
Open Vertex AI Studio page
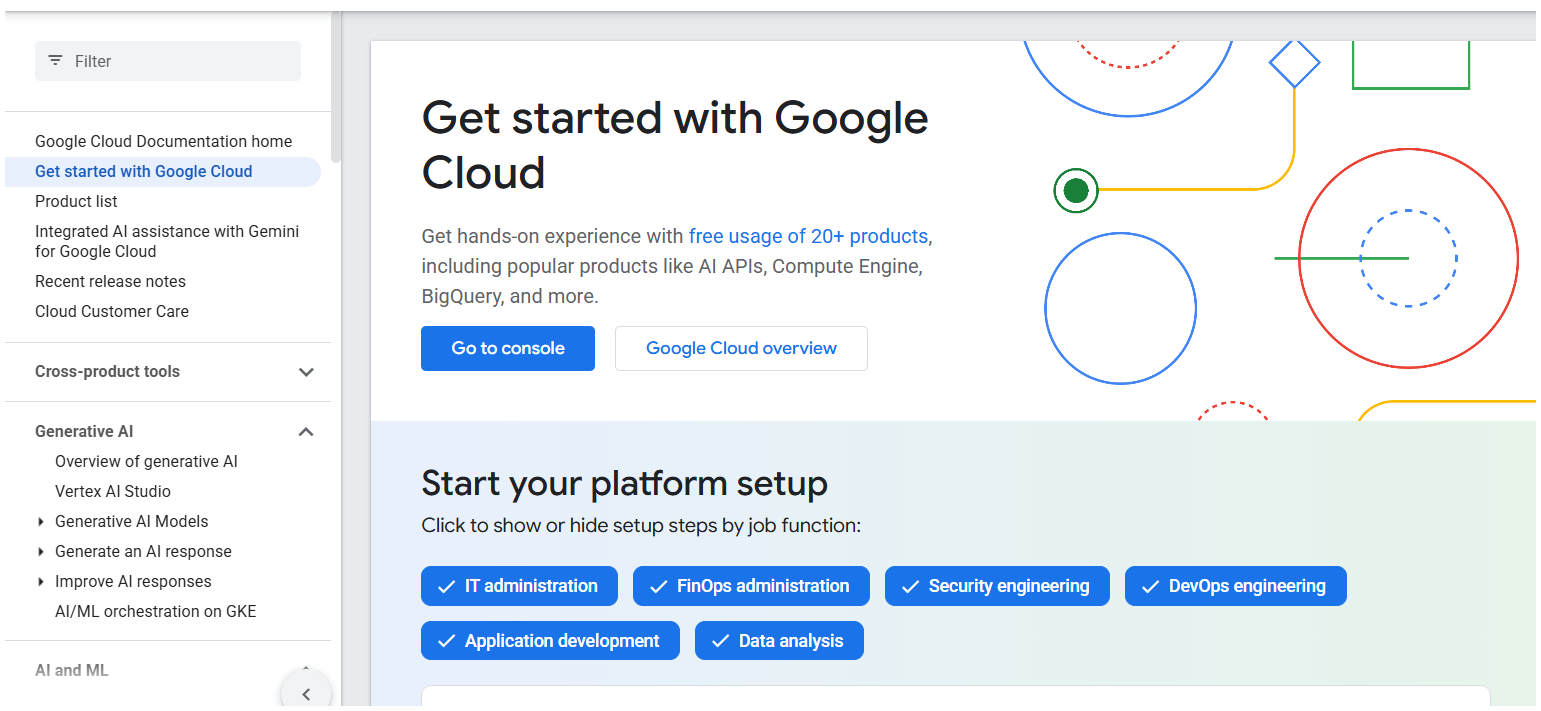pyautogui.click(x=113, y=491)
